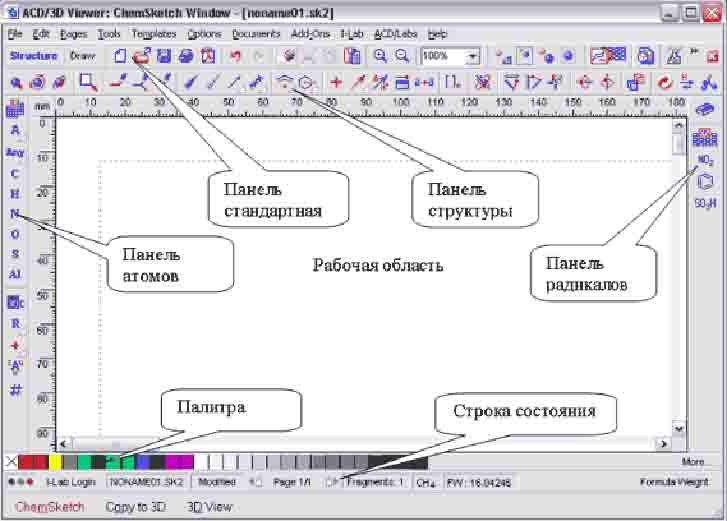Open the Periodic Table icon in atoms panel
This screenshot has height=521, width=727.
(15, 109)
